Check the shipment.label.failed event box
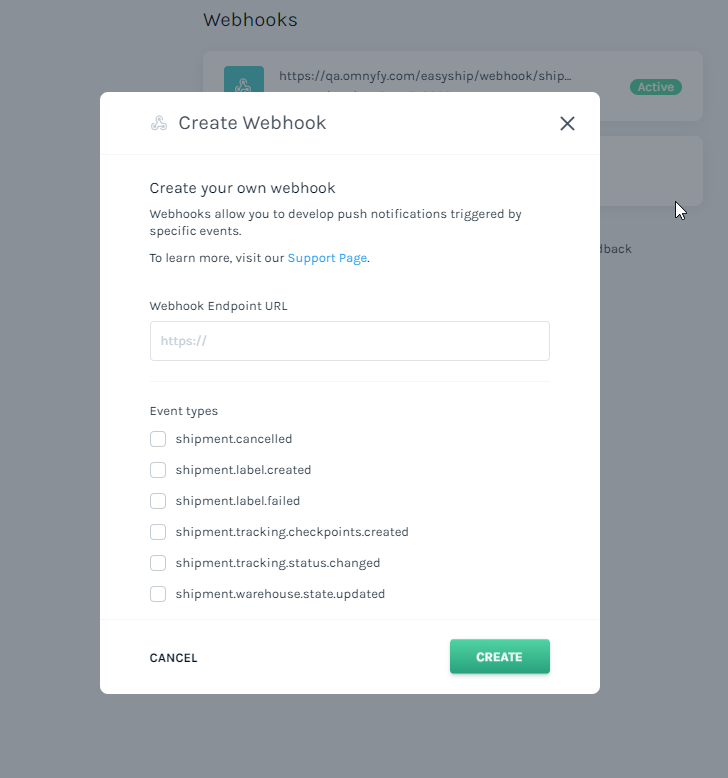Image resolution: width=728 pixels, height=778 pixels. pos(158,501)
